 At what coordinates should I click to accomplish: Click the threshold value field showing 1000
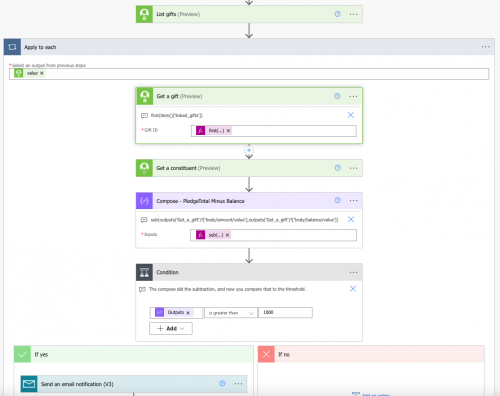(x=285, y=312)
